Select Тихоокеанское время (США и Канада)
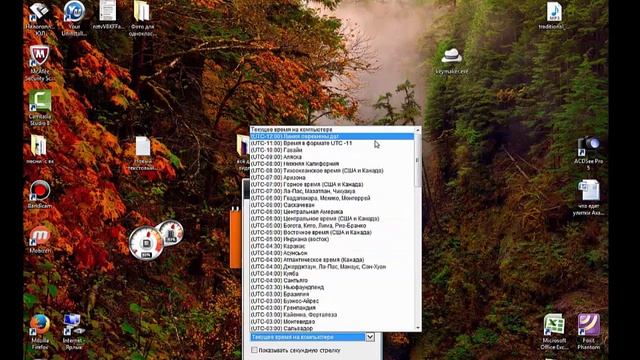The height and width of the screenshot is (360, 640). pos(332,171)
